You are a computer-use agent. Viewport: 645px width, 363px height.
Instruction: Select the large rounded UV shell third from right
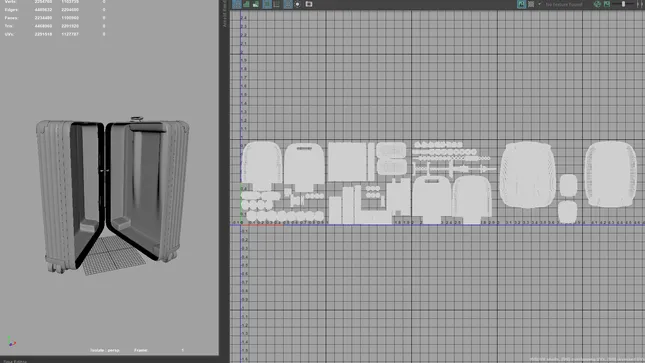click(x=527, y=175)
